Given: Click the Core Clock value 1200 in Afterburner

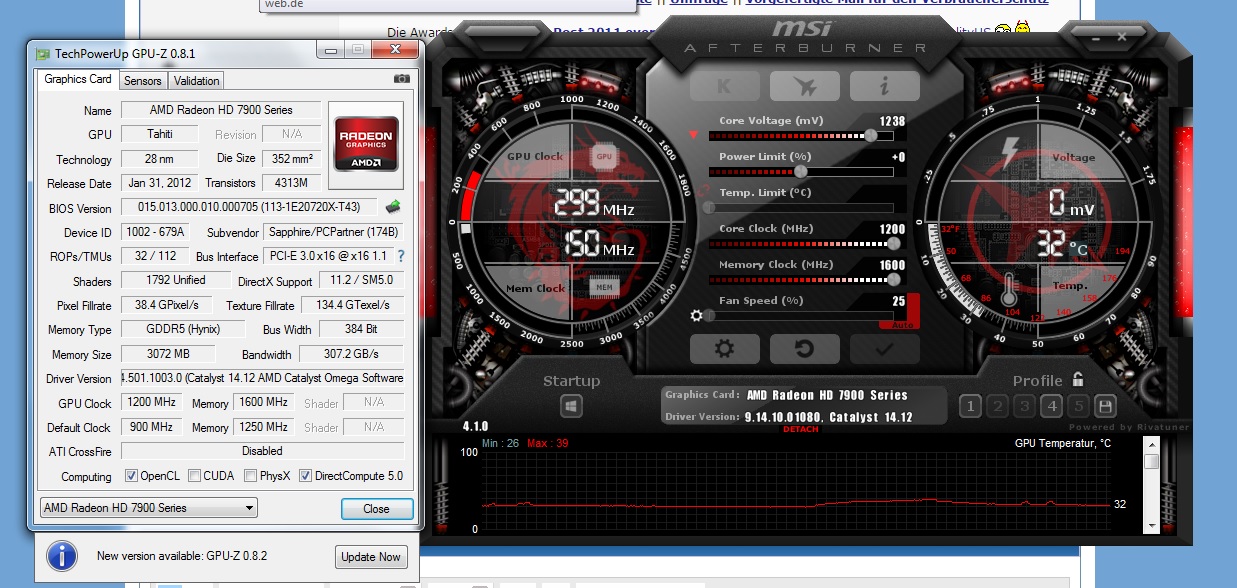Looking at the screenshot, I should 892,229.
